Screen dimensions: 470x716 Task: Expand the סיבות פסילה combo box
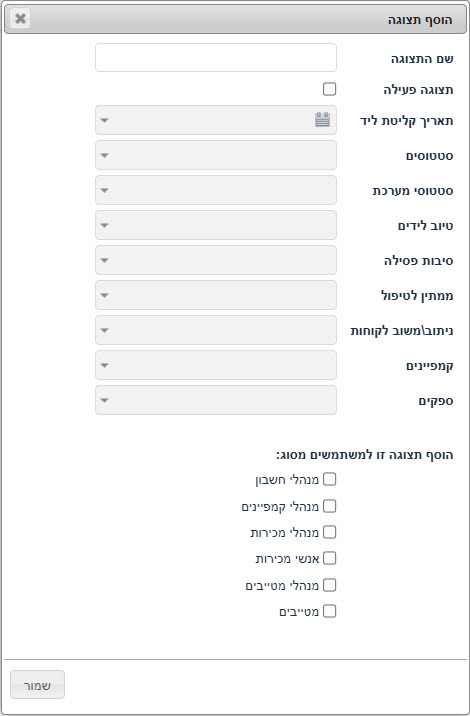[x=216, y=260]
